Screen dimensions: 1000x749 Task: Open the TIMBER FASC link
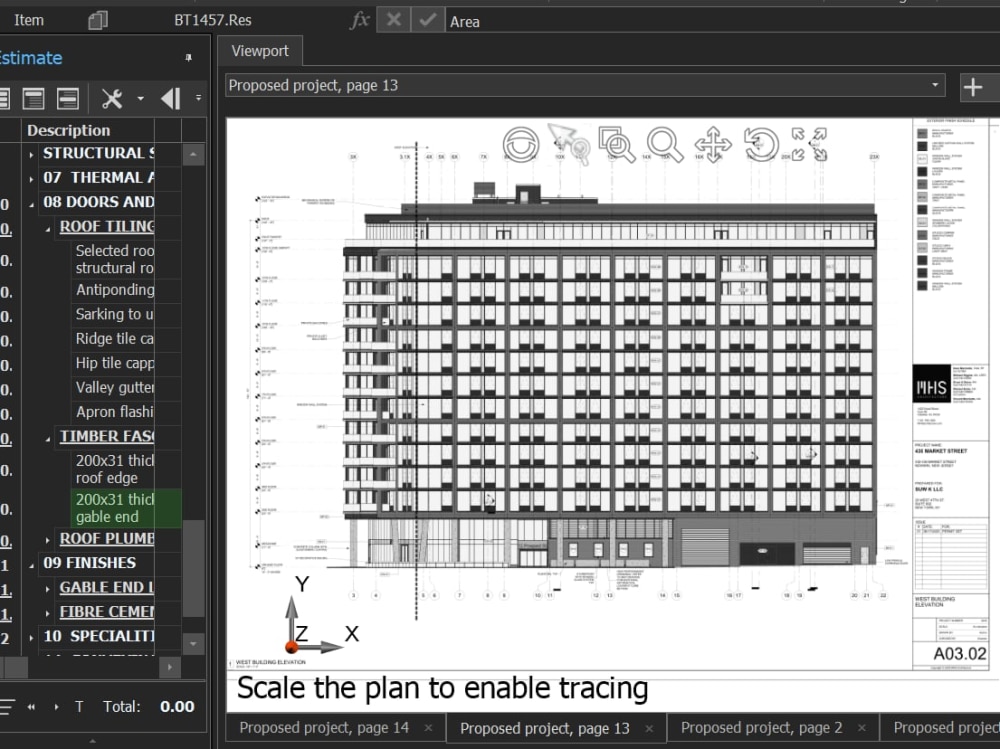pos(107,436)
